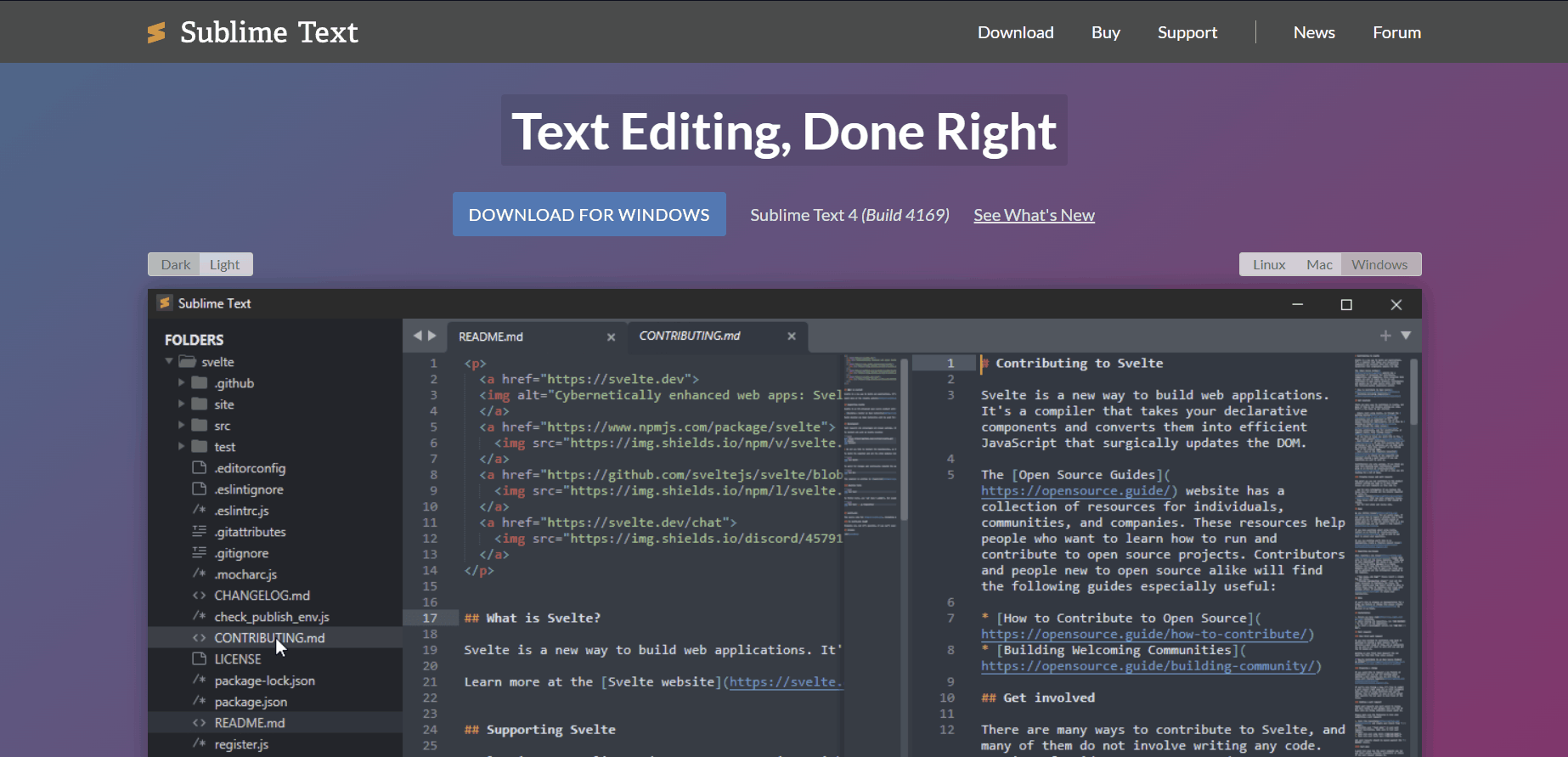Open the See What's New link

click(x=1034, y=215)
